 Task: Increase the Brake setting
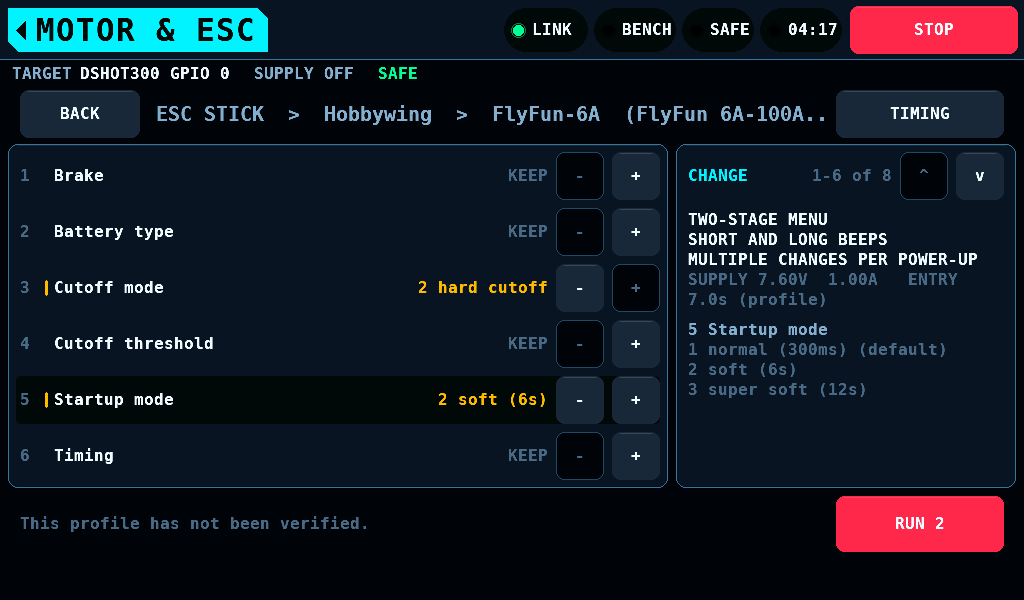click(x=635, y=176)
